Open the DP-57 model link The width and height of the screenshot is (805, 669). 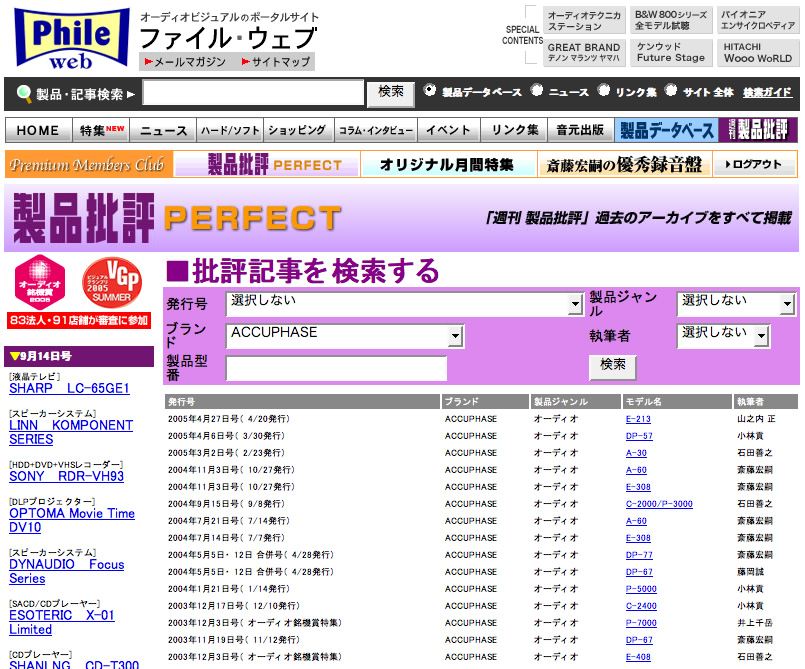pos(639,436)
